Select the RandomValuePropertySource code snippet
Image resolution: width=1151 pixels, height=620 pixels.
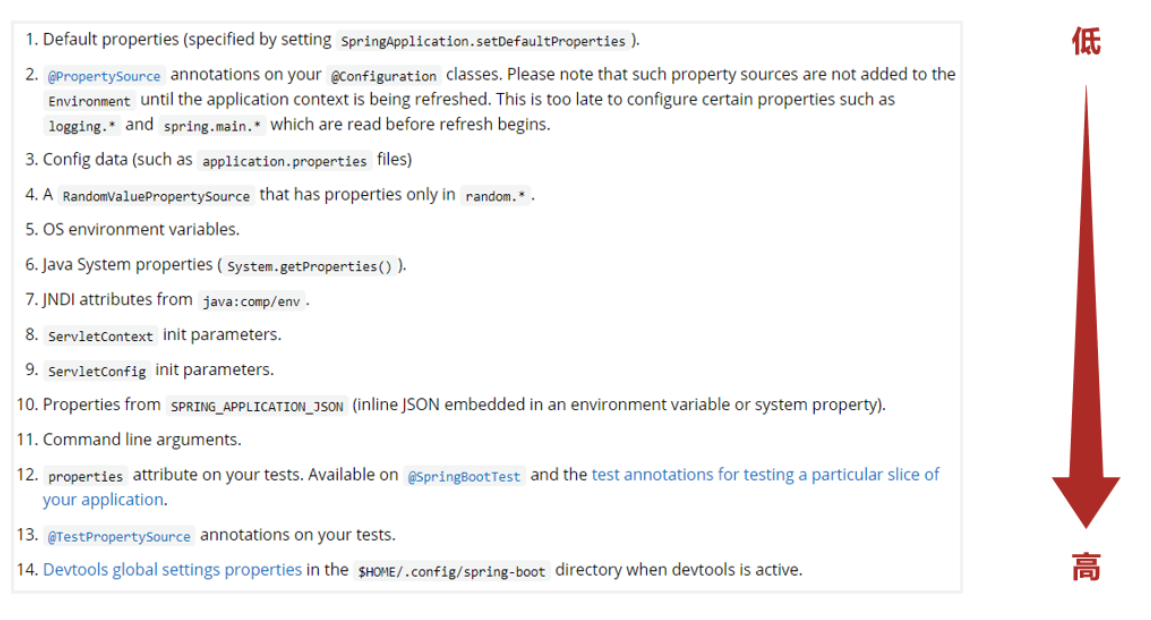click(155, 196)
